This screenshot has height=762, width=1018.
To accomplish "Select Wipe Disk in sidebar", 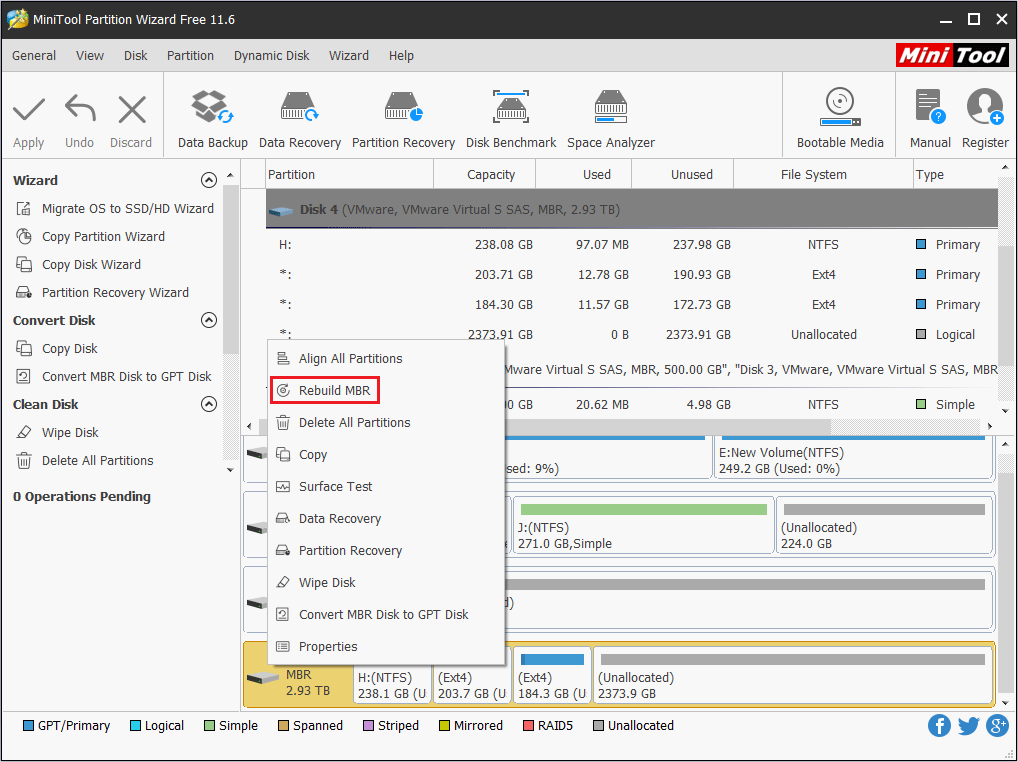I will [57, 432].
